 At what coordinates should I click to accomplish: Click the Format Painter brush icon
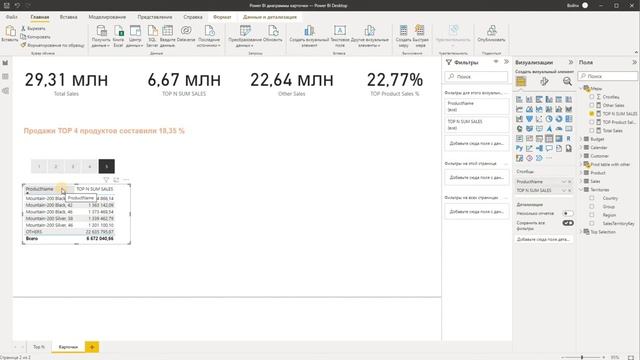pyautogui.click(x=23, y=45)
